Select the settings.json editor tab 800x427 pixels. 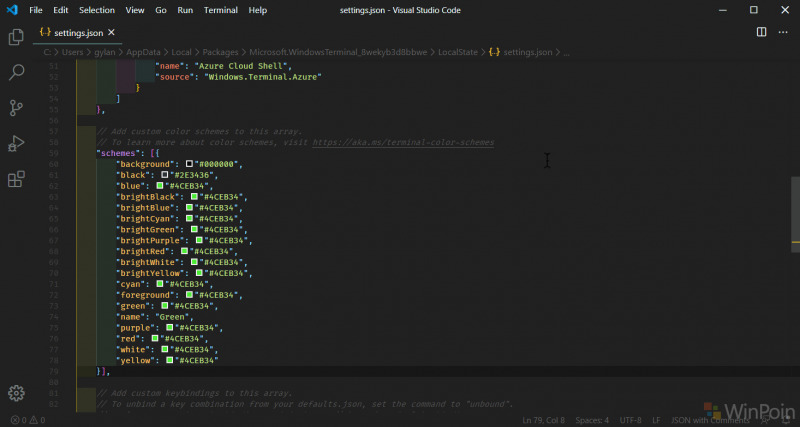click(x=77, y=33)
